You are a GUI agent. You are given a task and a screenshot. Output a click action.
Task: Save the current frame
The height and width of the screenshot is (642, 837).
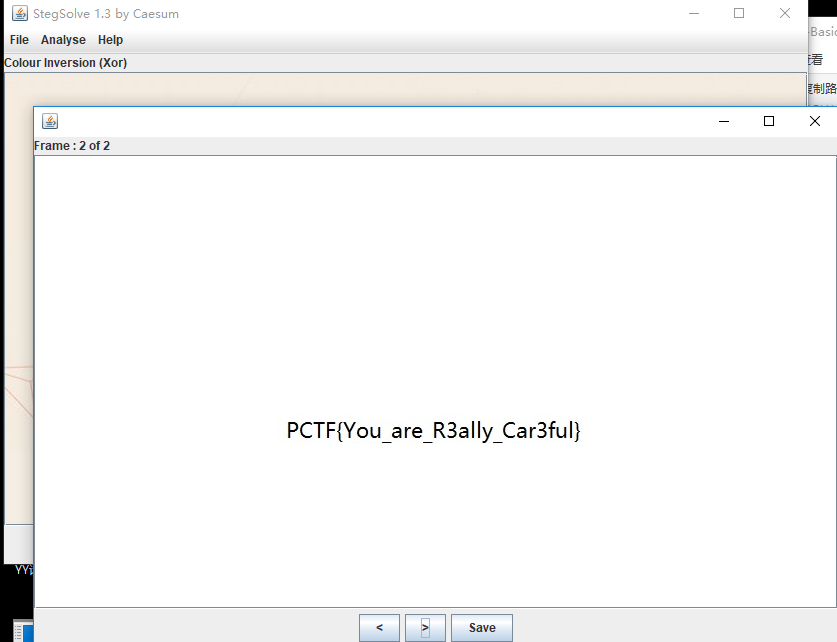pyautogui.click(x=481, y=628)
